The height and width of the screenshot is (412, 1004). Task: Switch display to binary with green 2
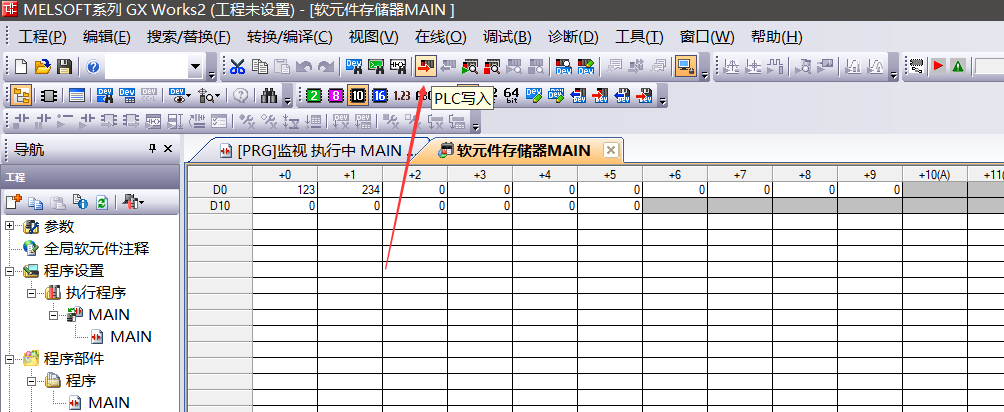coord(313,96)
